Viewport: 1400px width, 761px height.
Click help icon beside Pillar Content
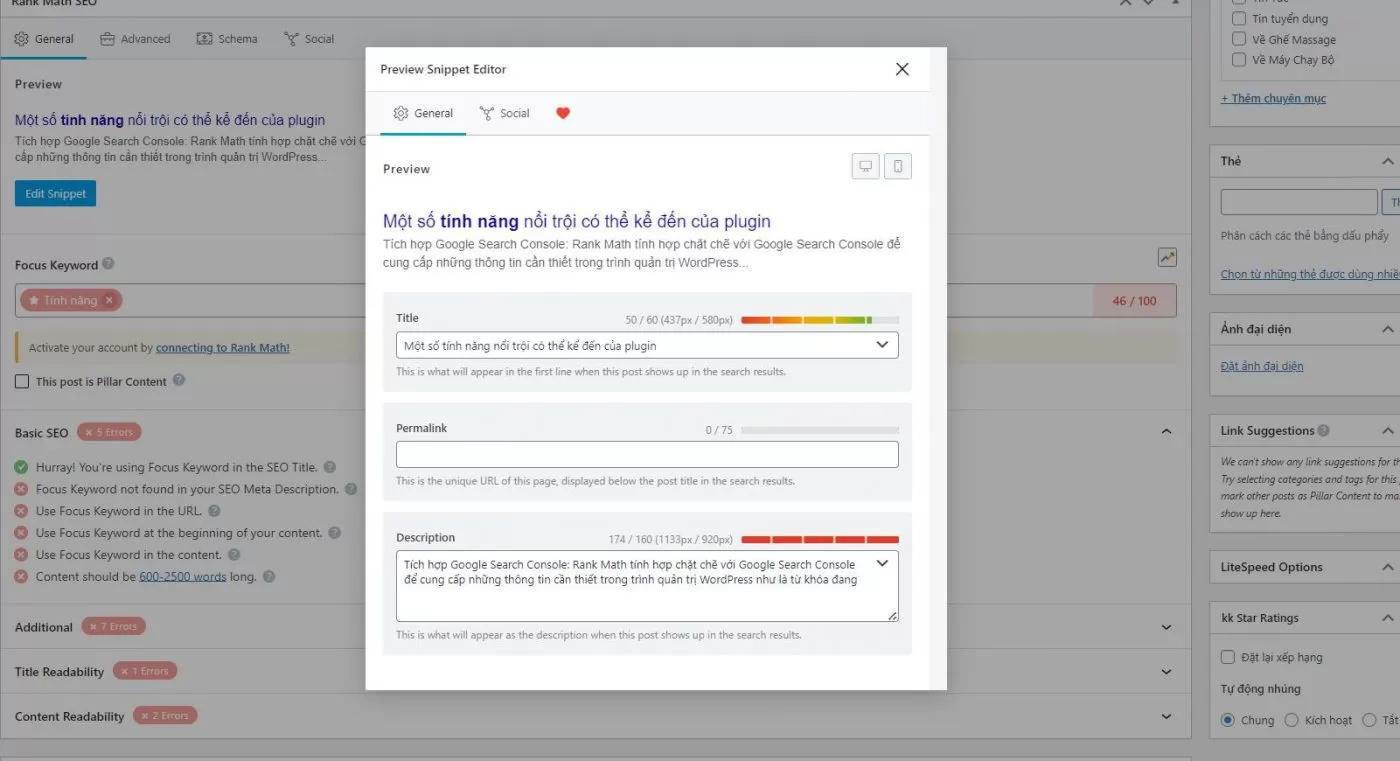coord(179,380)
